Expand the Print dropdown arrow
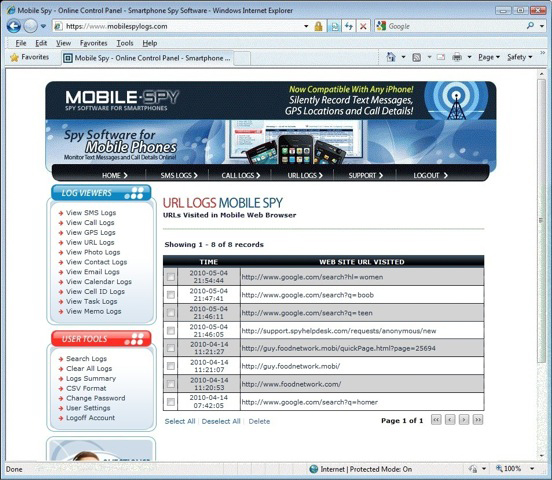The height and width of the screenshot is (480, 552). [x=469, y=57]
